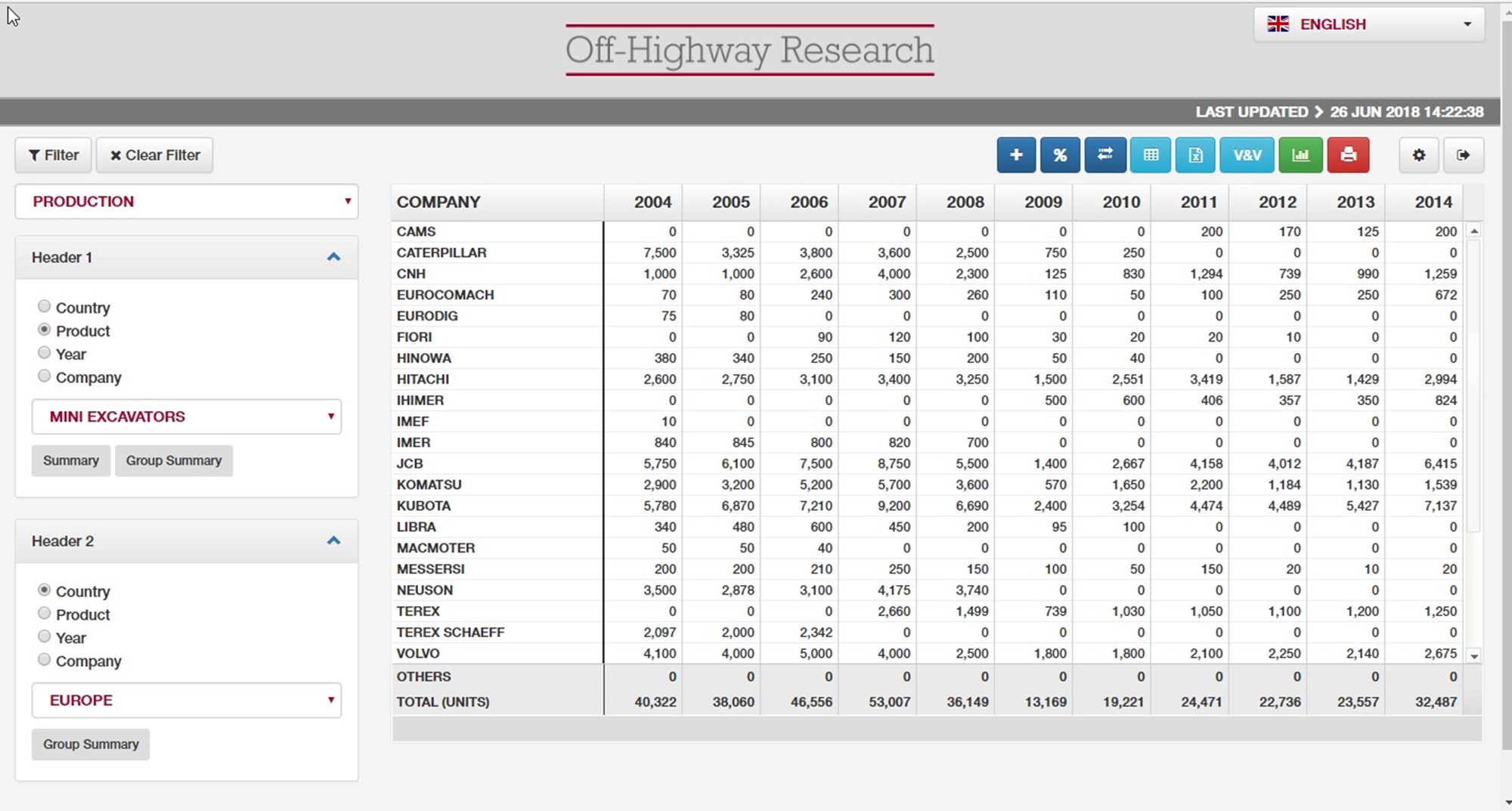Viewport: 1512px width, 811px height.
Task: Show the green bar chart view
Action: (x=1300, y=155)
